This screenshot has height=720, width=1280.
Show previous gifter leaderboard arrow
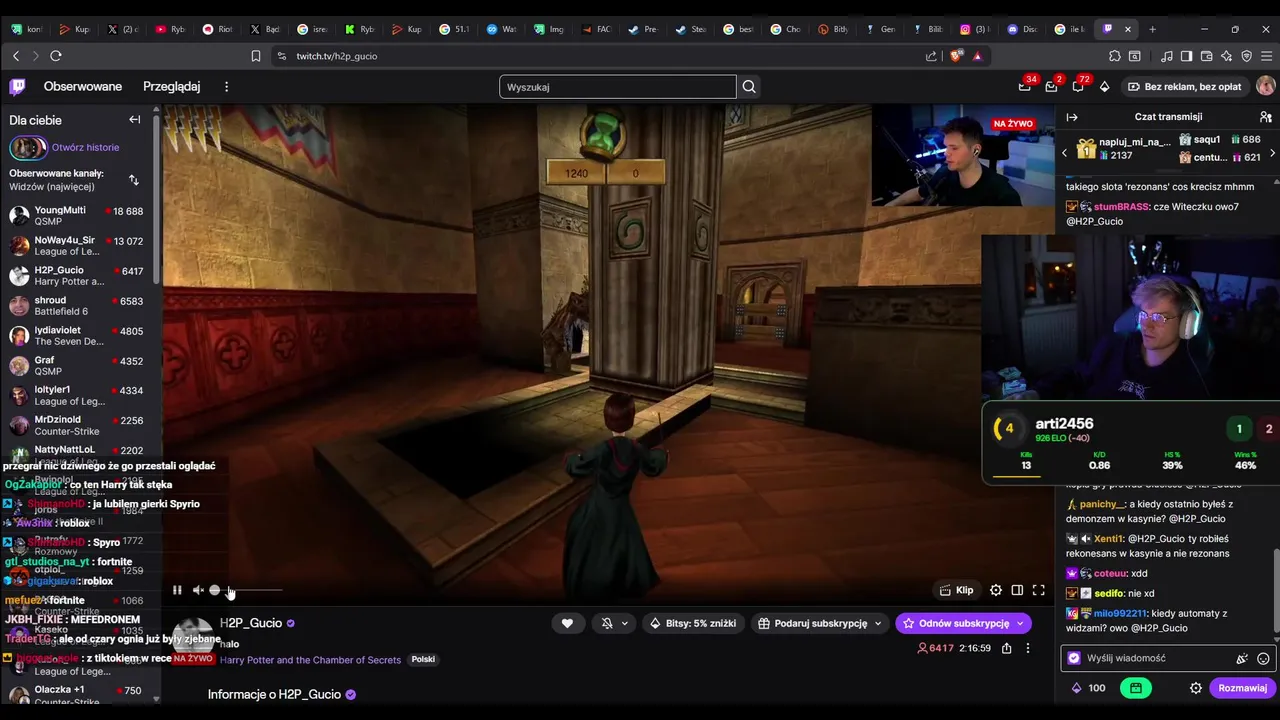[x=1064, y=153]
